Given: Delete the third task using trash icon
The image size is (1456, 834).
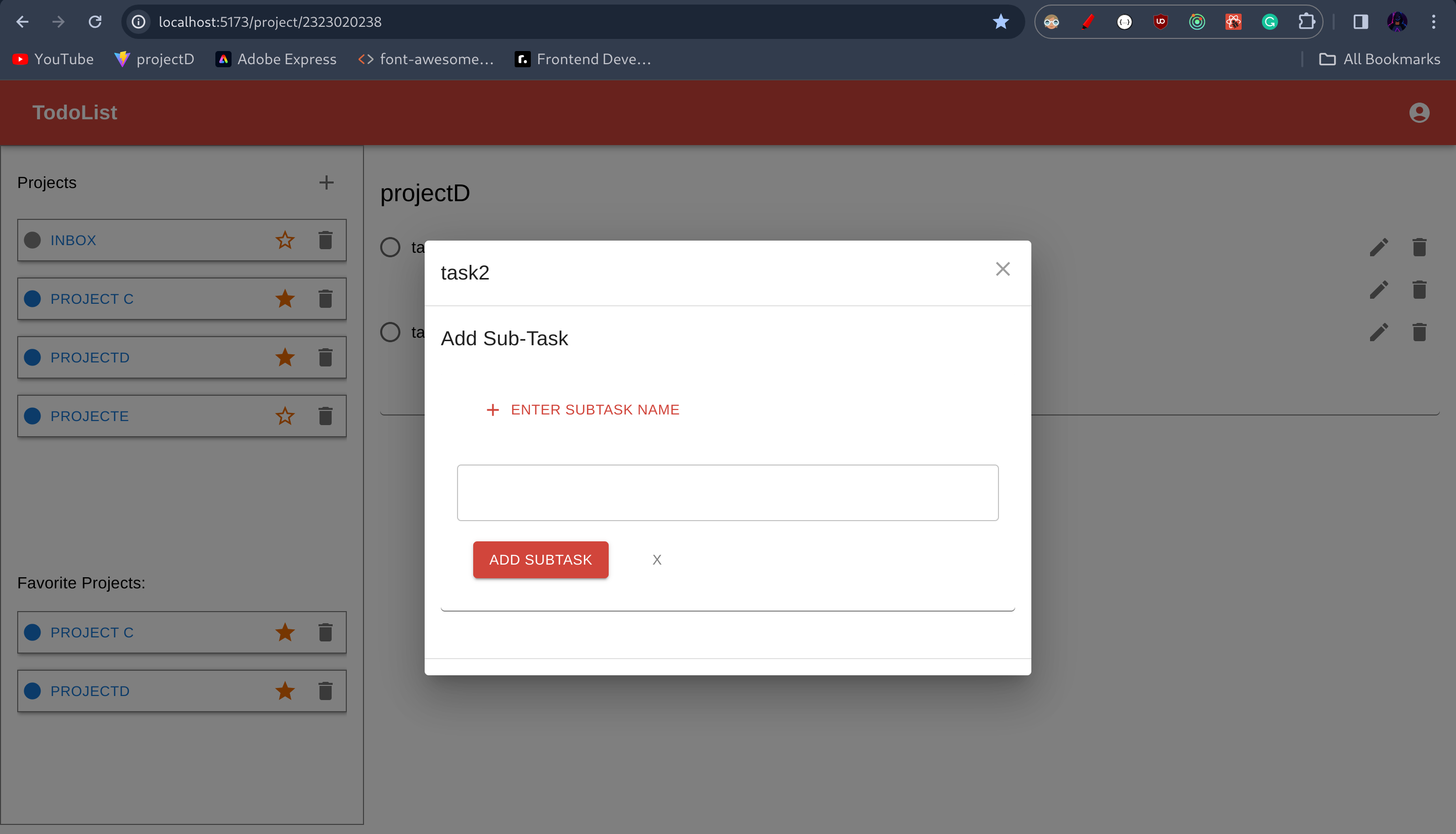Looking at the screenshot, I should pyautogui.click(x=1419, y=332).
